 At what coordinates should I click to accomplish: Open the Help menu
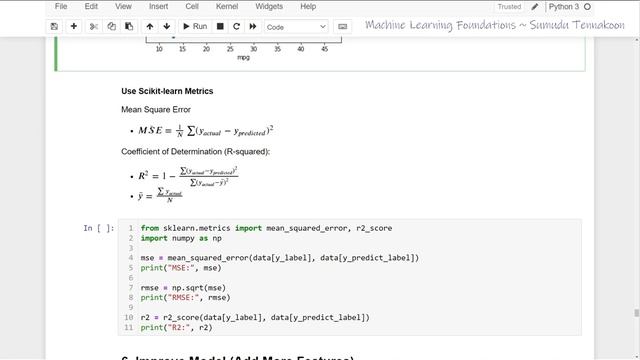(x=308, y=7)
